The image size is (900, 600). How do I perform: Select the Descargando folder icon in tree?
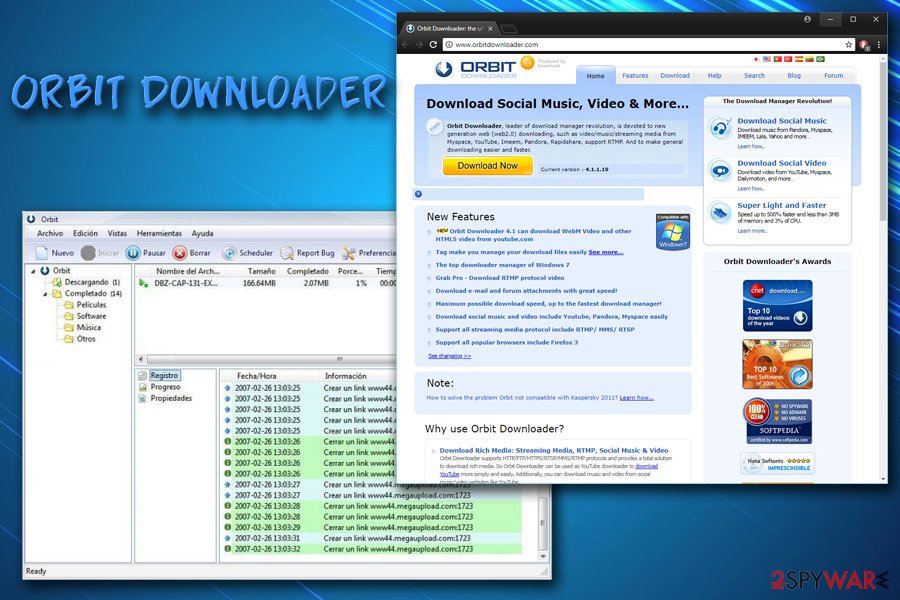point(57,282)
